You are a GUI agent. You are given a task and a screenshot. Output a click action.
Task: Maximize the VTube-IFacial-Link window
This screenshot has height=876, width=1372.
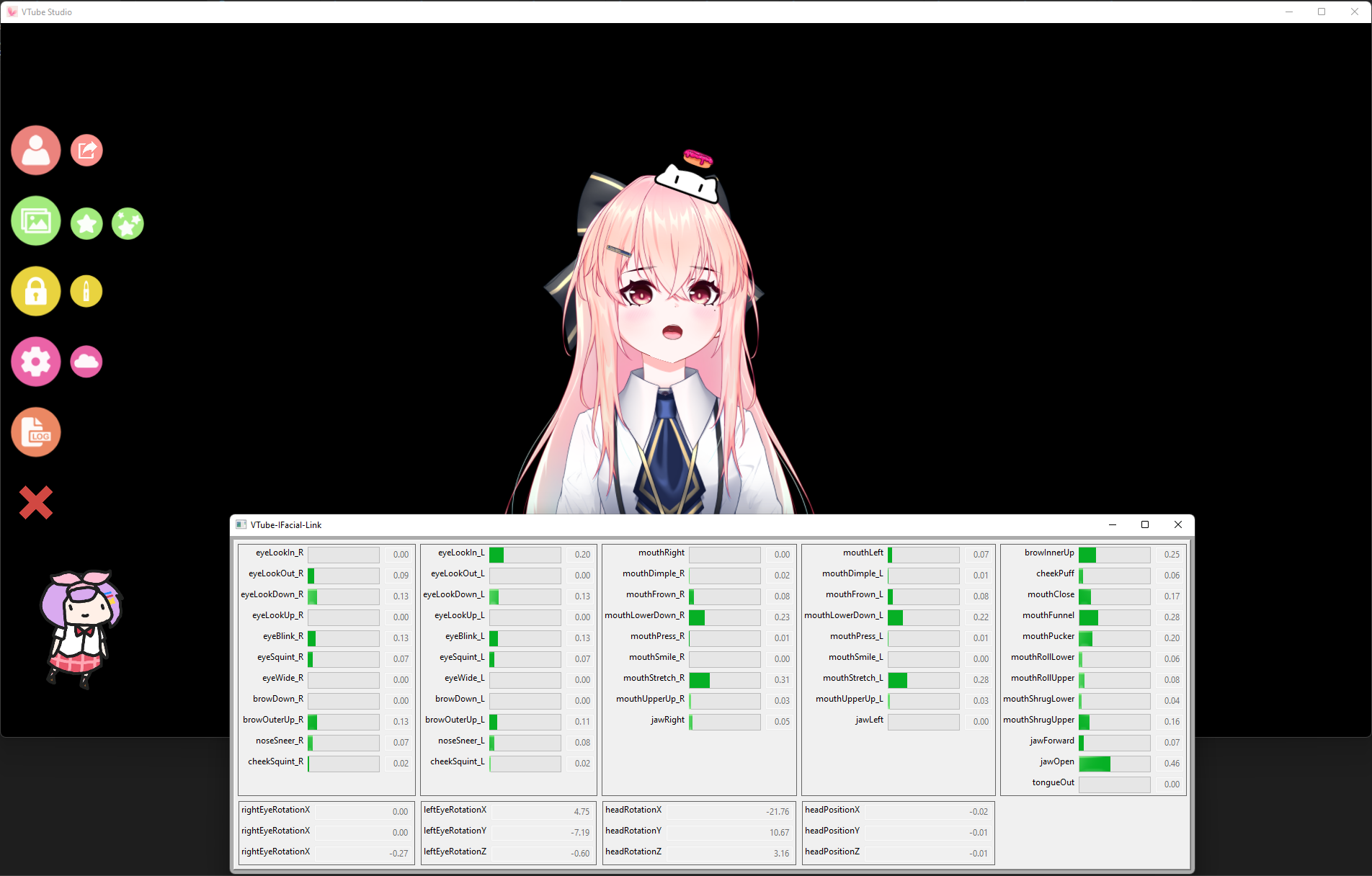pos(1145,524)
